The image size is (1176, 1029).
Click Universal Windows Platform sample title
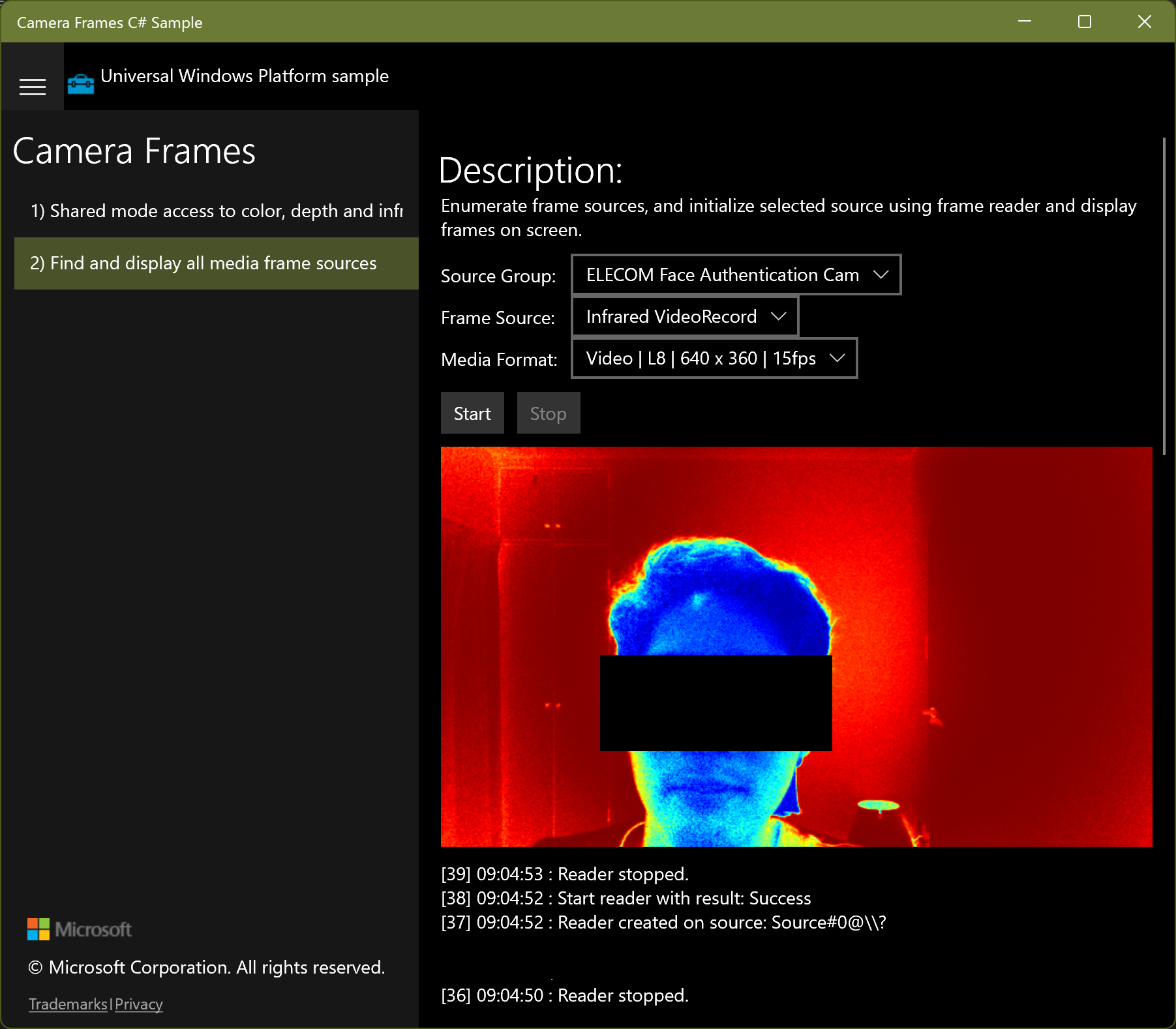click(245, 76)
